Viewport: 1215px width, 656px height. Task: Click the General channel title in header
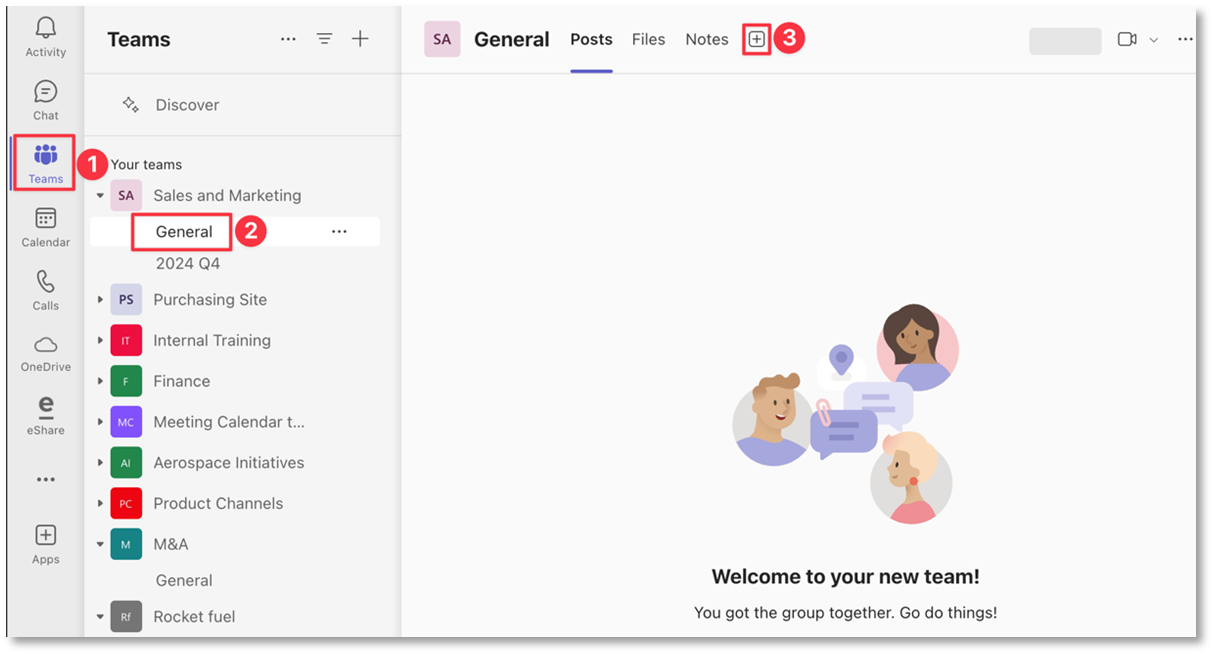click(512, 39)
